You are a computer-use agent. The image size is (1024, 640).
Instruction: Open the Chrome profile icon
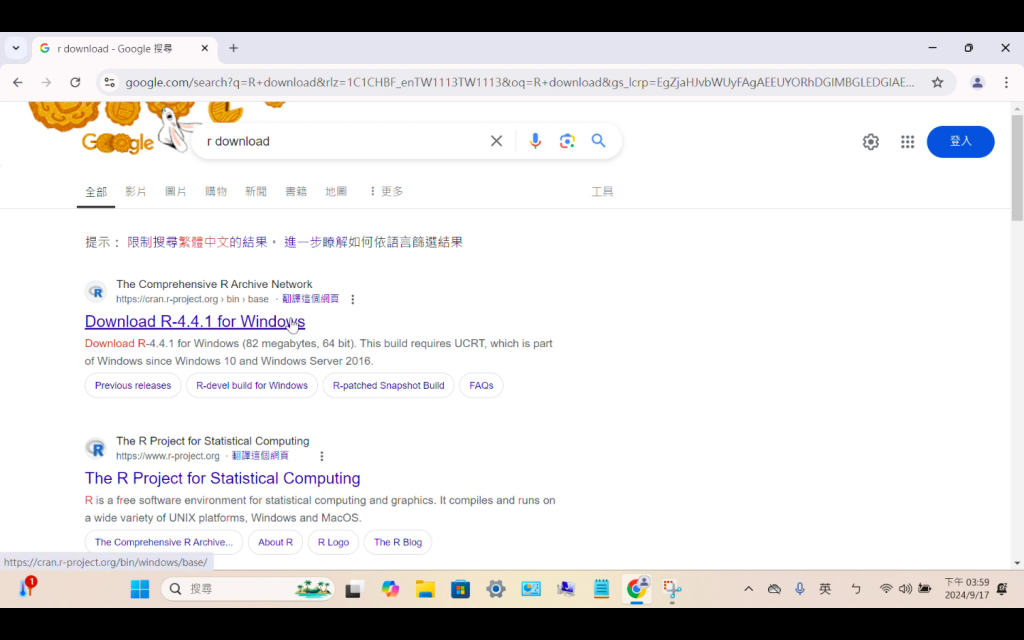pos(977,82)
